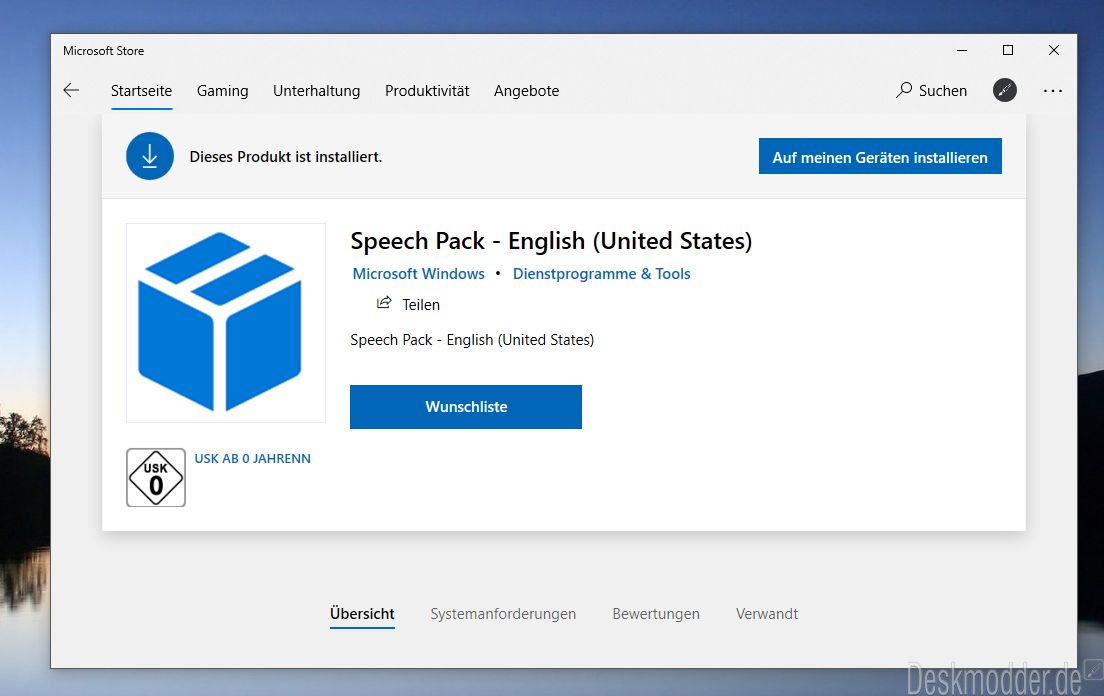Go to the Systemanforderungen section tab
This screenshot has height=696, width=1104.
coord(503,614)
